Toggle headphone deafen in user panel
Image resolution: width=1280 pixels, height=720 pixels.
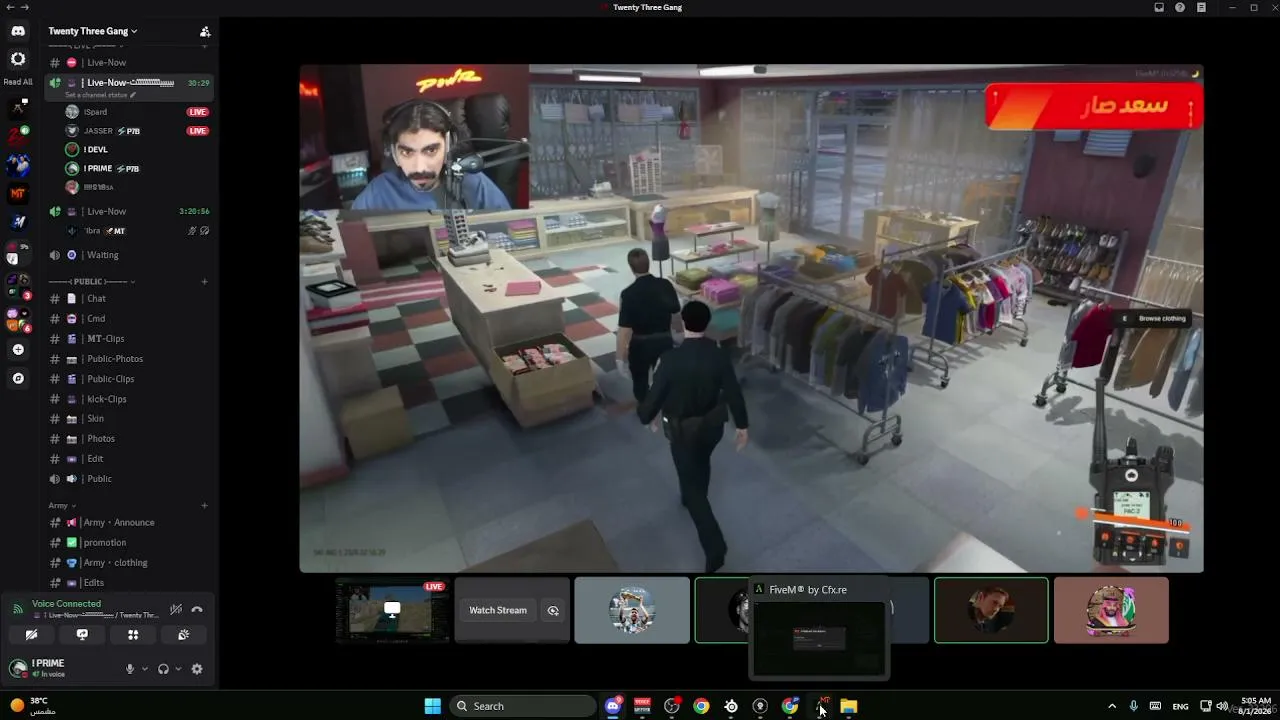(163, 669)
